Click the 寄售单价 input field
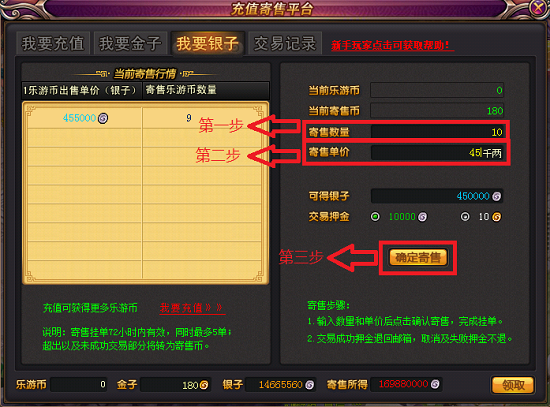This screenshot has height=407, width=550. (438, 153)
